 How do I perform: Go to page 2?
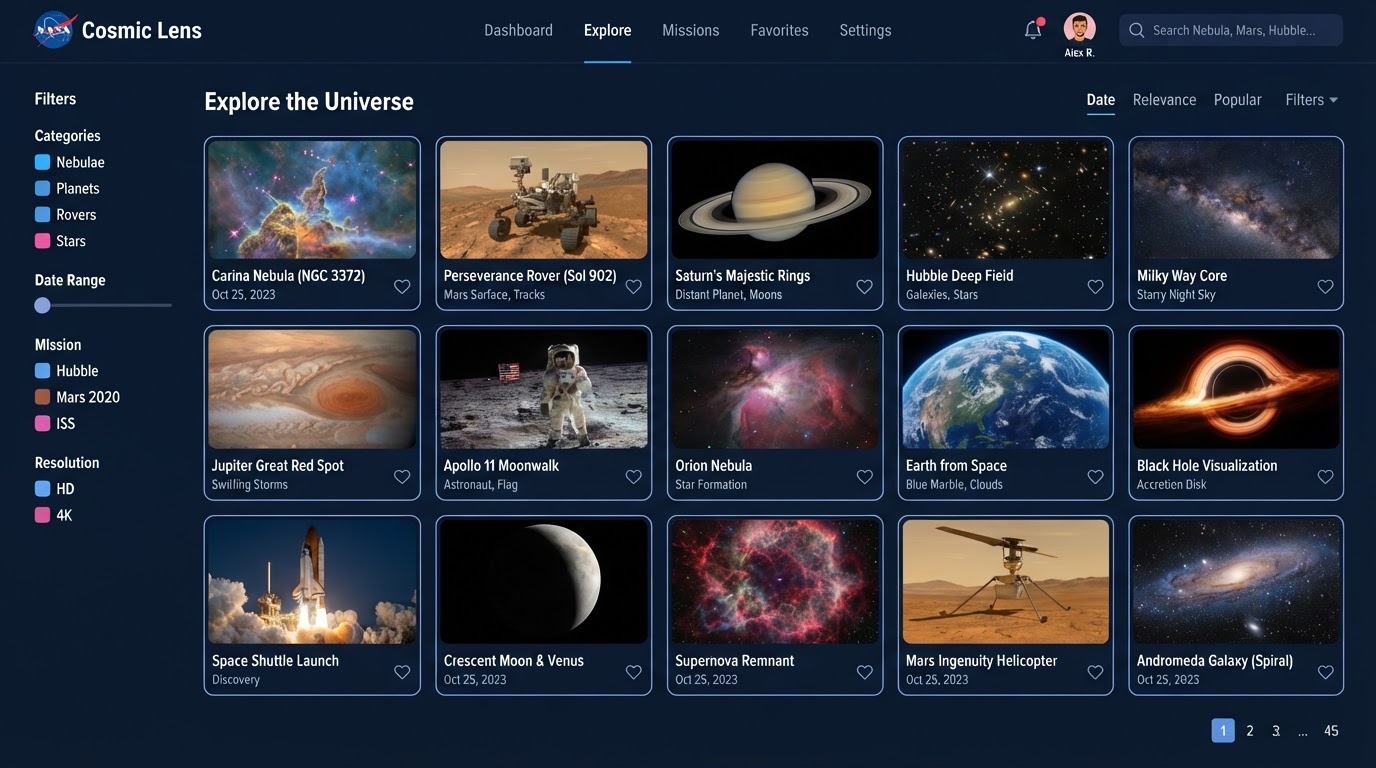coord(1249,731)
